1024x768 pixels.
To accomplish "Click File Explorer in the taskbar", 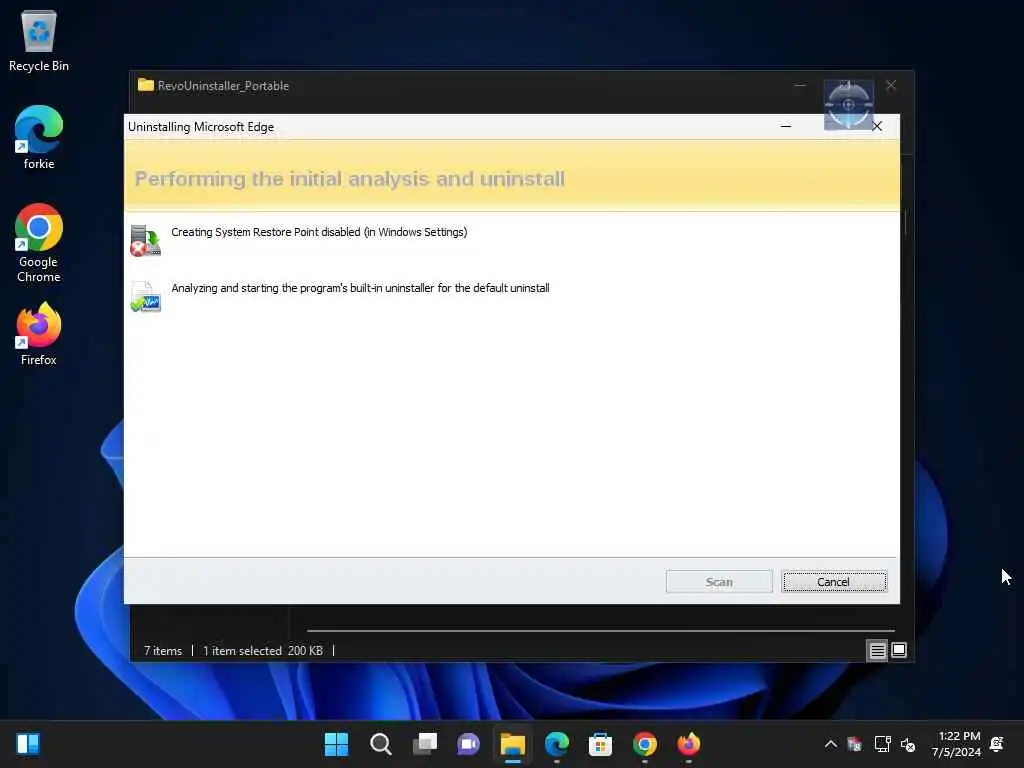I will click(513, 744).
